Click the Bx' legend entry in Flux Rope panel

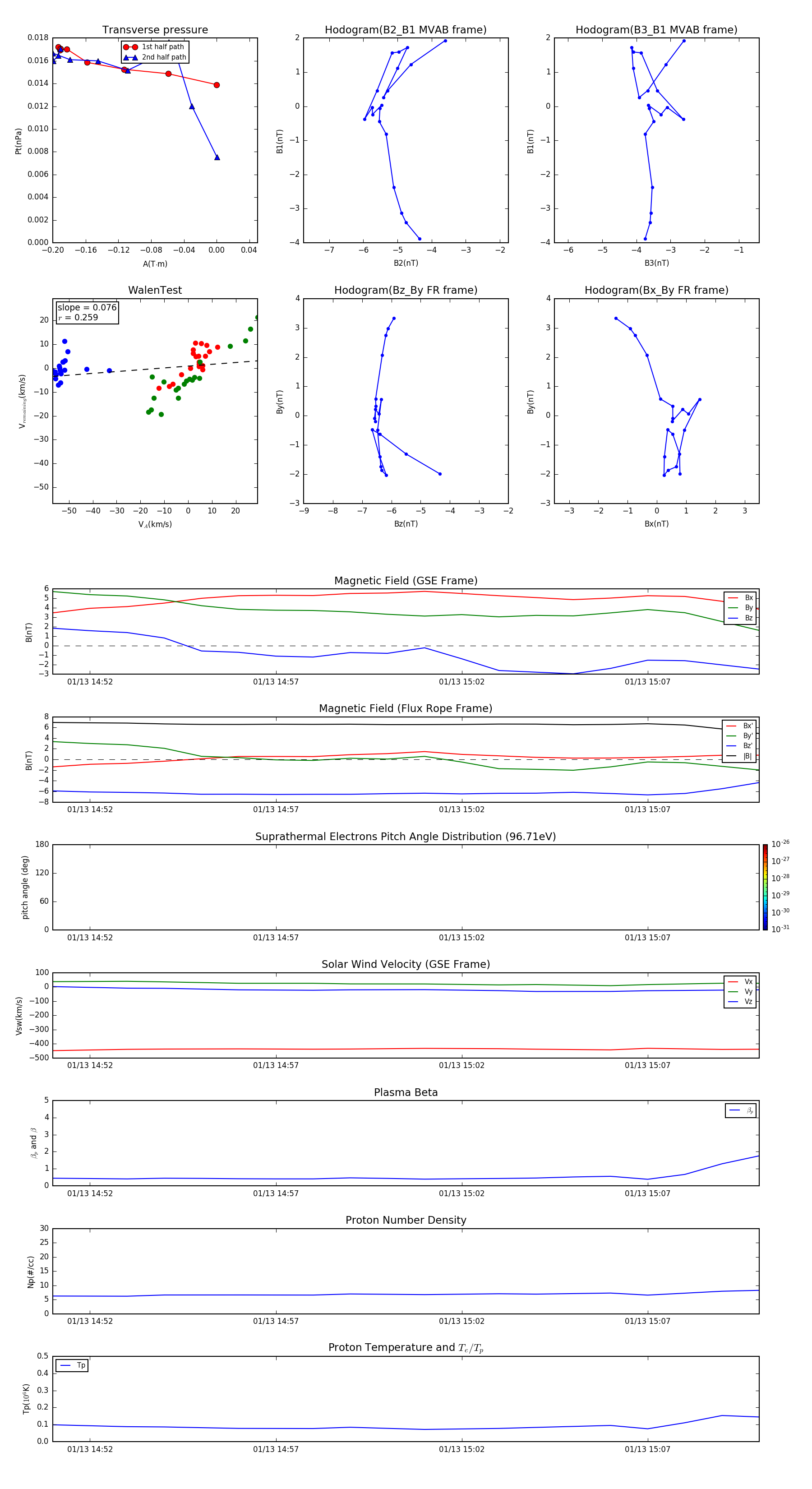click(x=739, y=726)
